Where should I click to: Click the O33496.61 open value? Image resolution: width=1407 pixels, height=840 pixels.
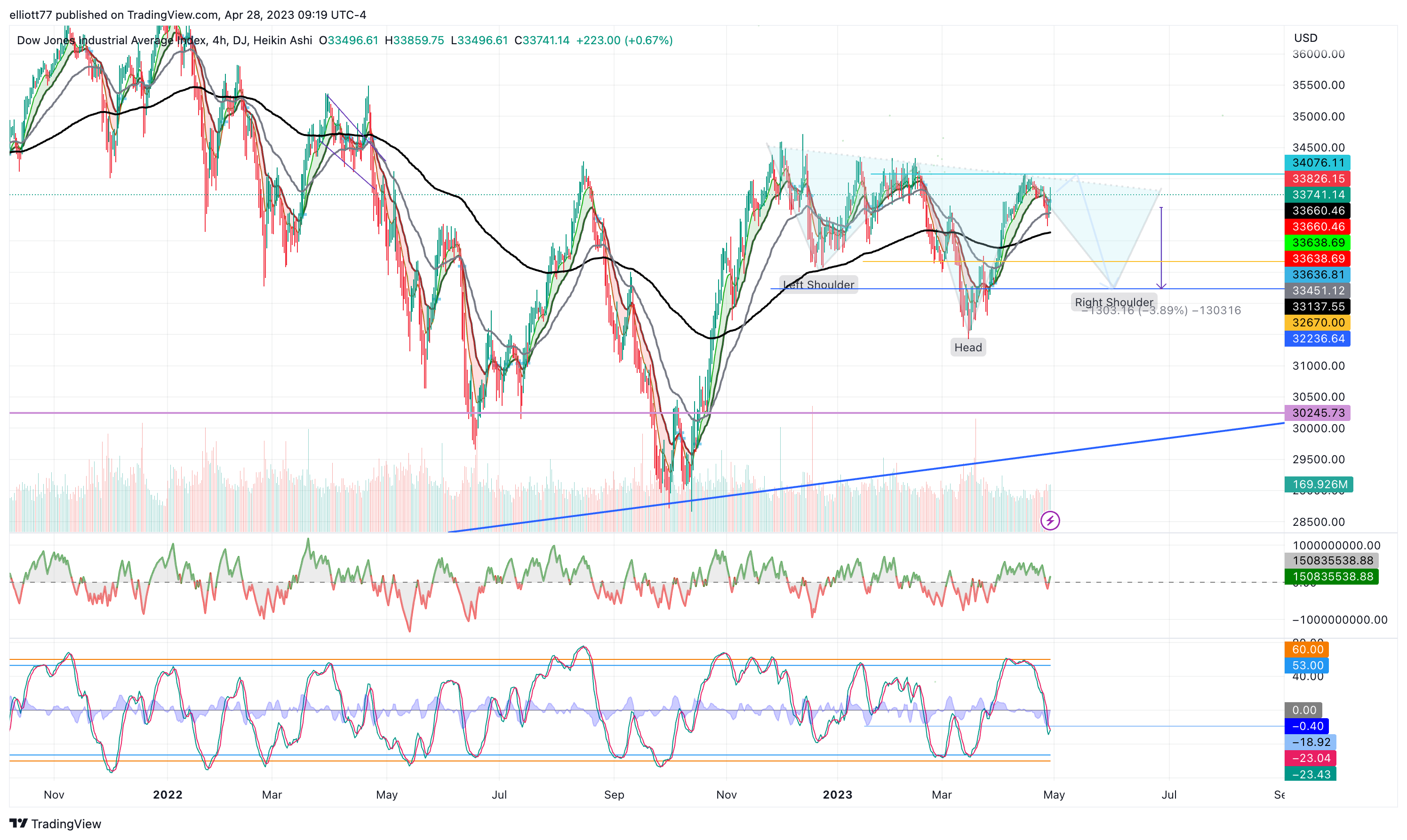tap(348, 40)
